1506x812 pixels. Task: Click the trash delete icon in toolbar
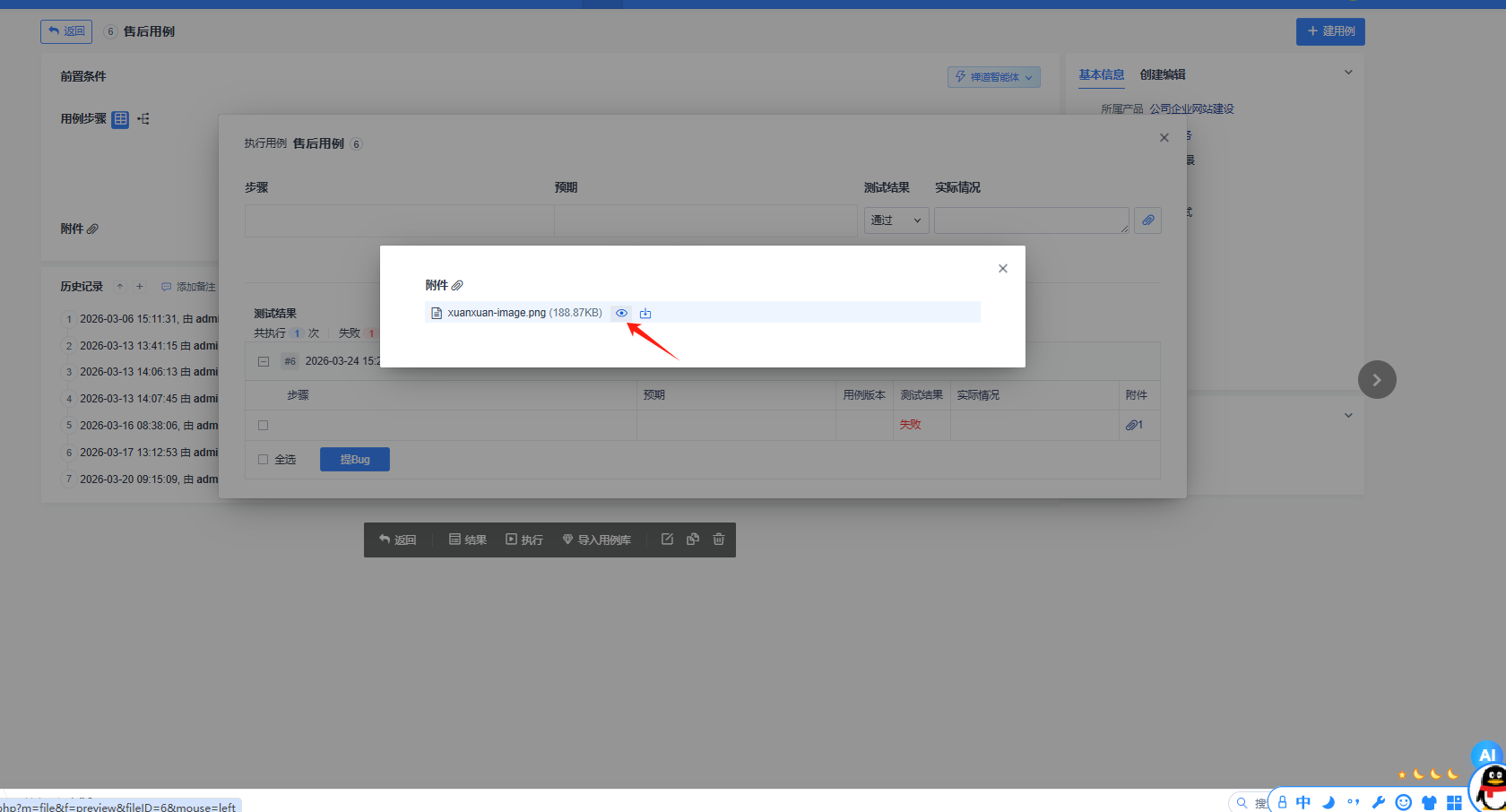(719, 540)
